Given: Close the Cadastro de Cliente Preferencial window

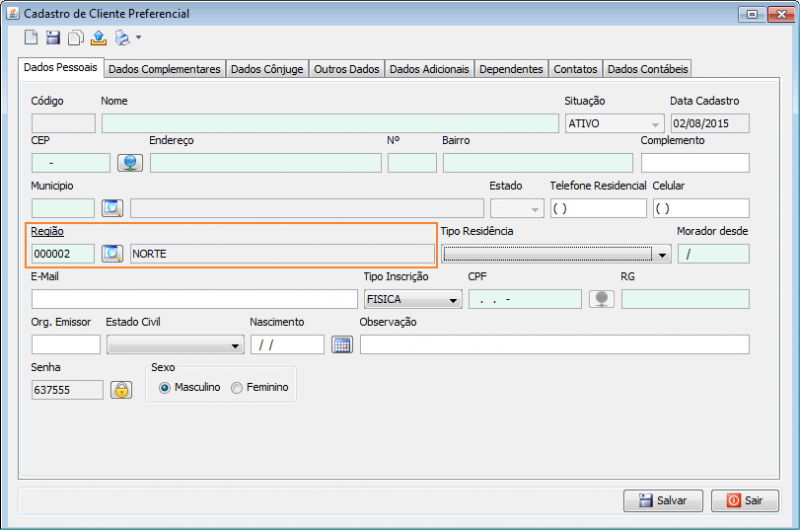Looking at the screenshot, I should [x=781, y=14].
